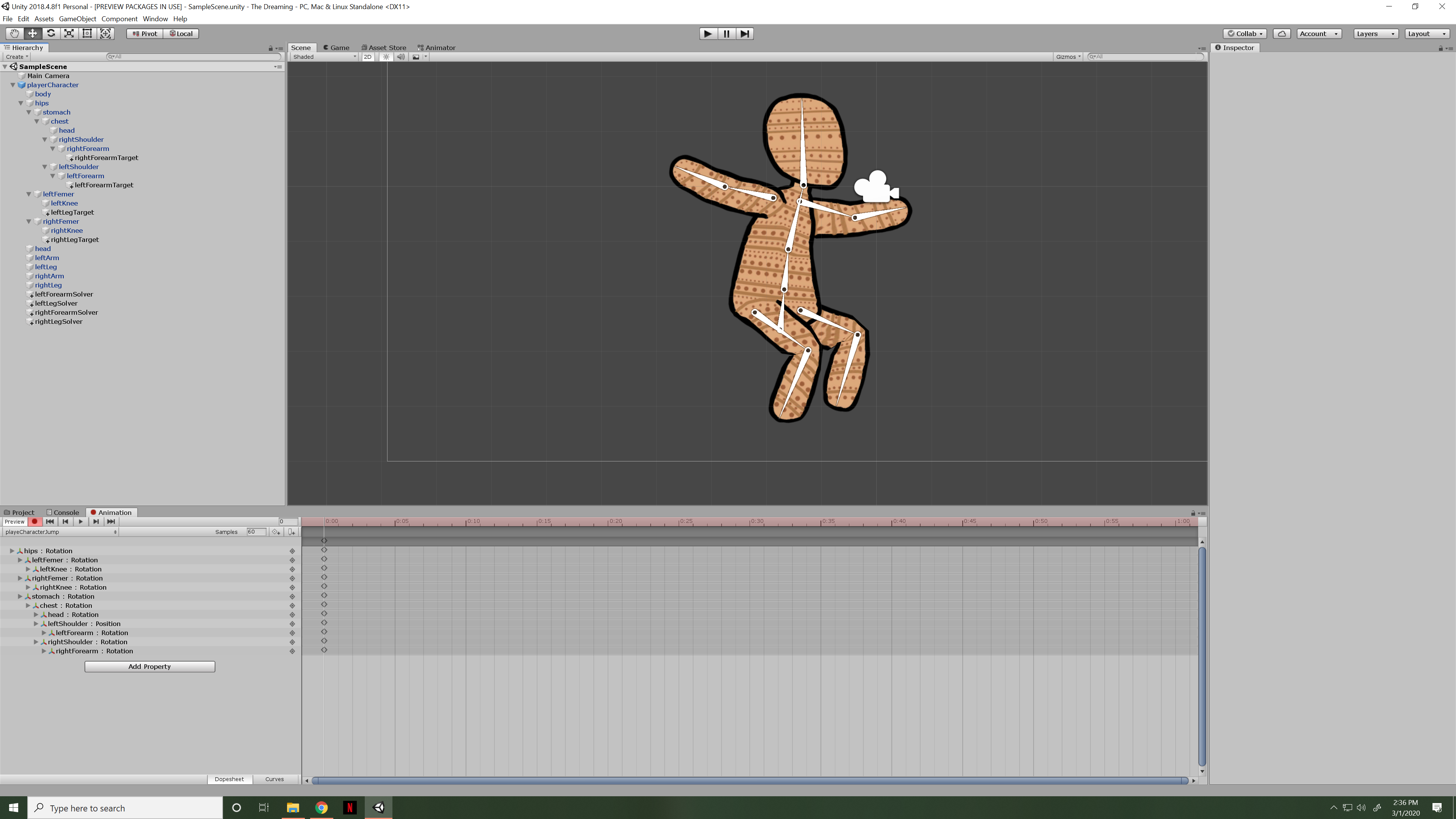Open the GameObject menu
This screenshot has height=819, width=1456.
click(x=77, y=19)
